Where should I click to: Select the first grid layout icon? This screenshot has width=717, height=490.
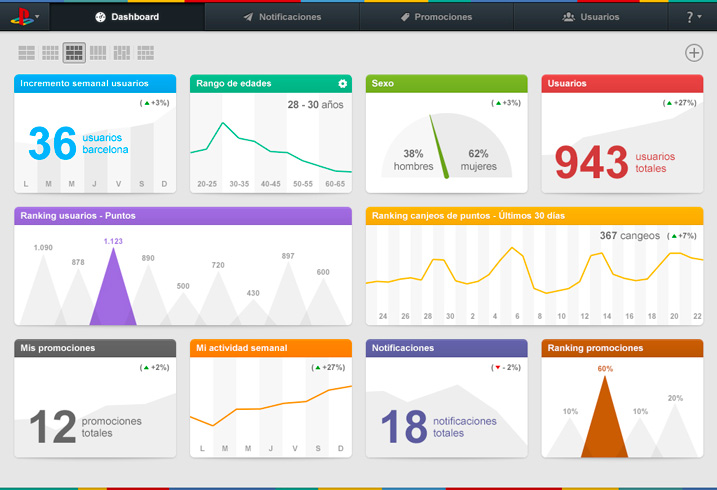tap(26, 53)
